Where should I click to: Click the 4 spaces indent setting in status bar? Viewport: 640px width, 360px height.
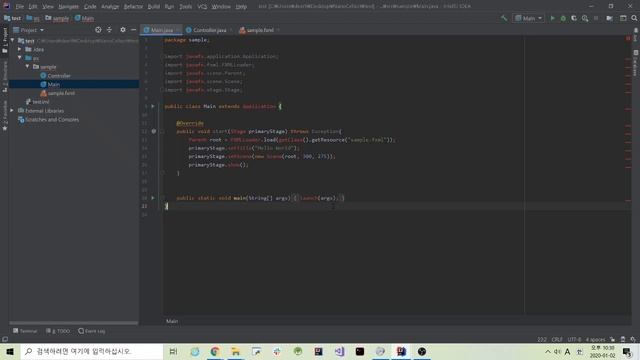click(x=595, y=339)
